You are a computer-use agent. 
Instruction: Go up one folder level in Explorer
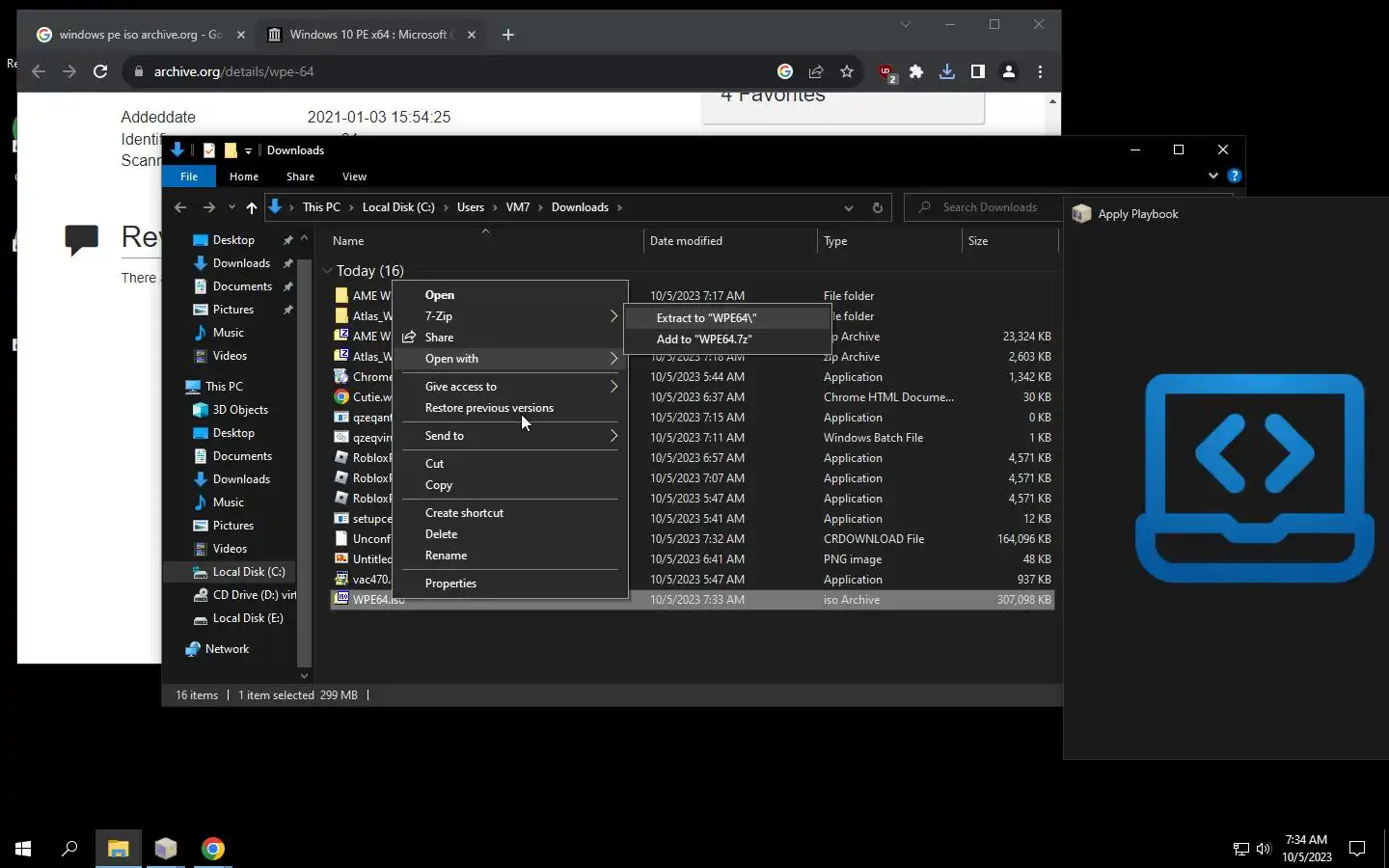[251, 207]
